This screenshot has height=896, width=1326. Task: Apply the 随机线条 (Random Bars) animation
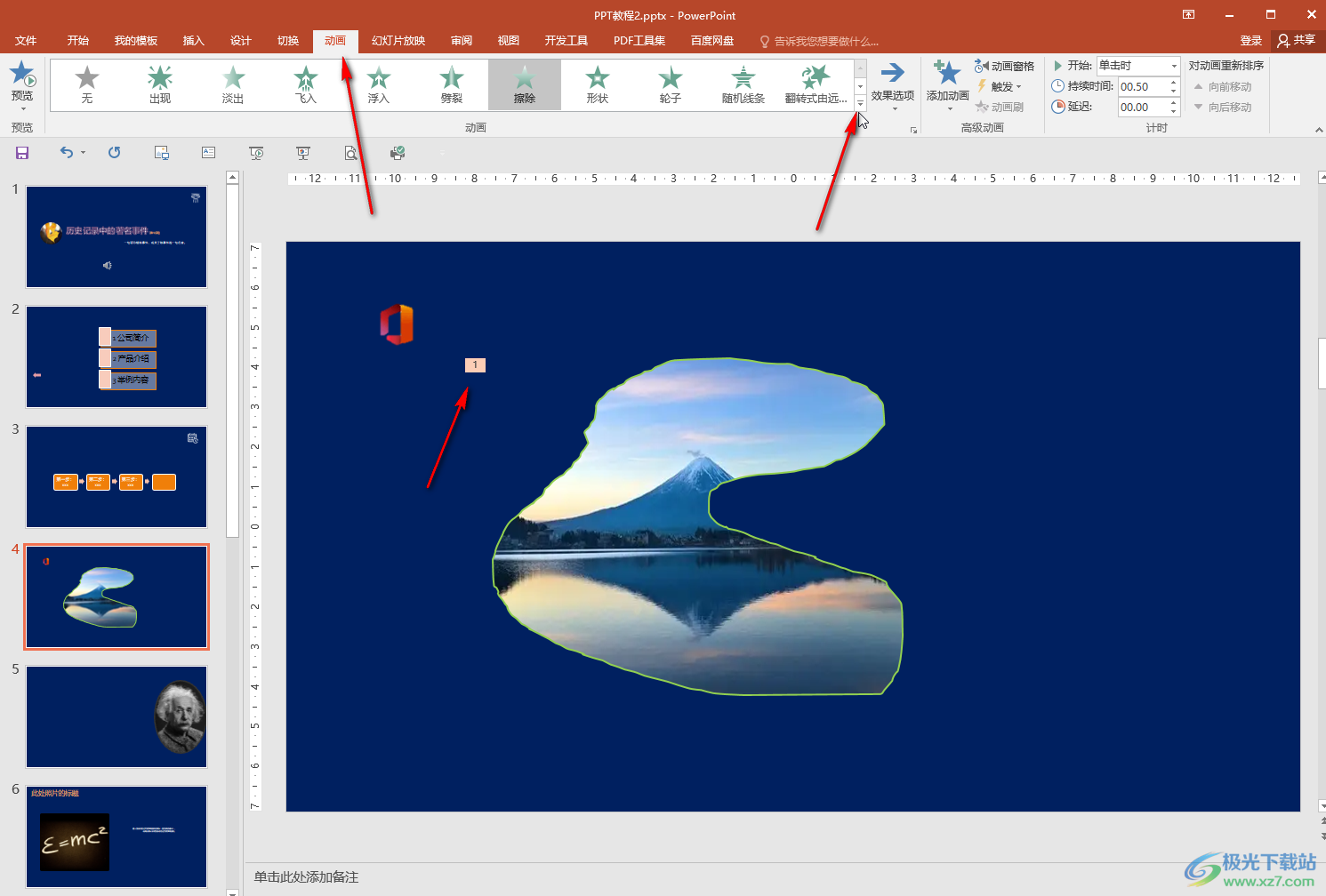click(x=743, y=85)
